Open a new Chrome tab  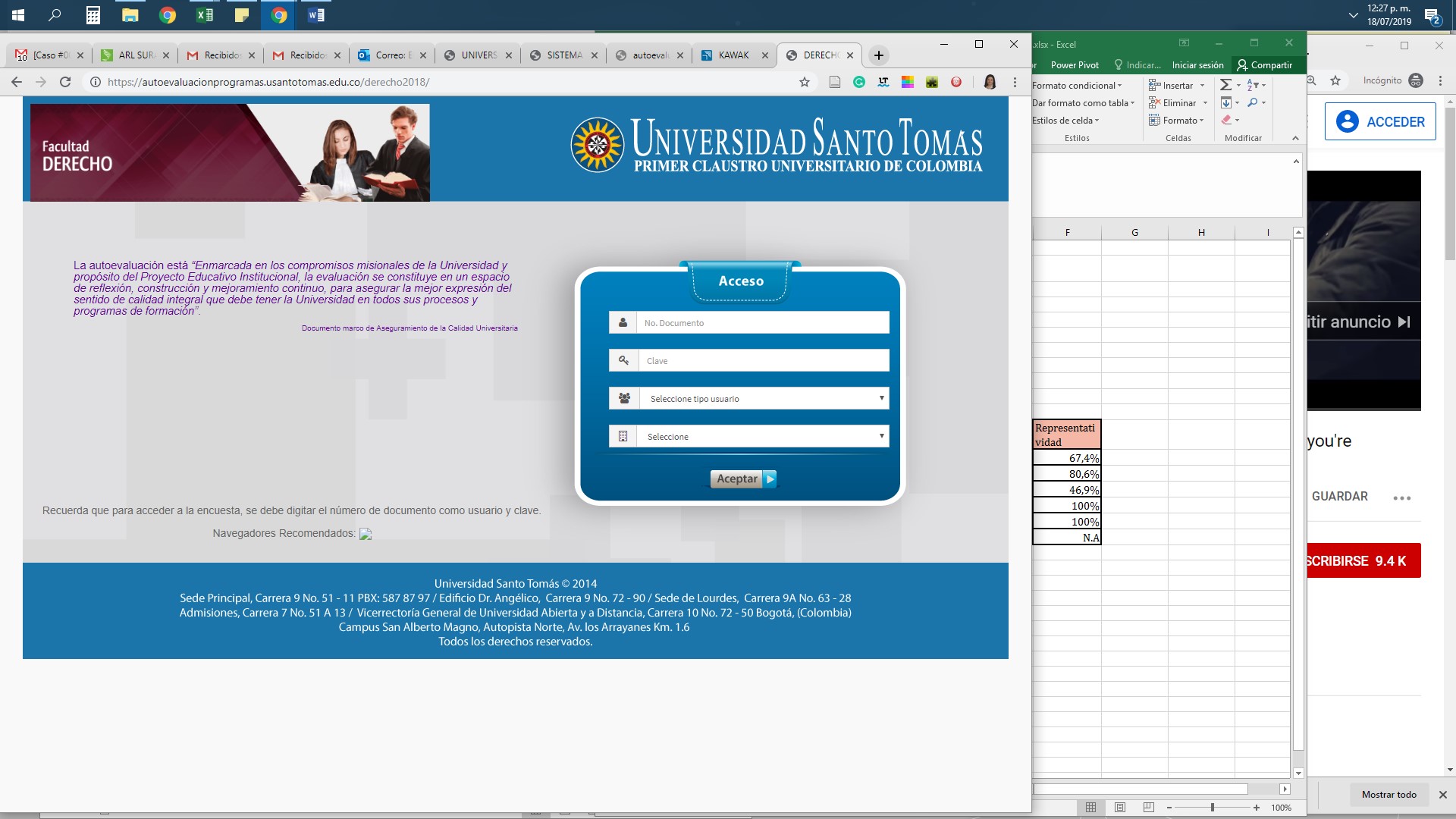[x=878, y=55]
